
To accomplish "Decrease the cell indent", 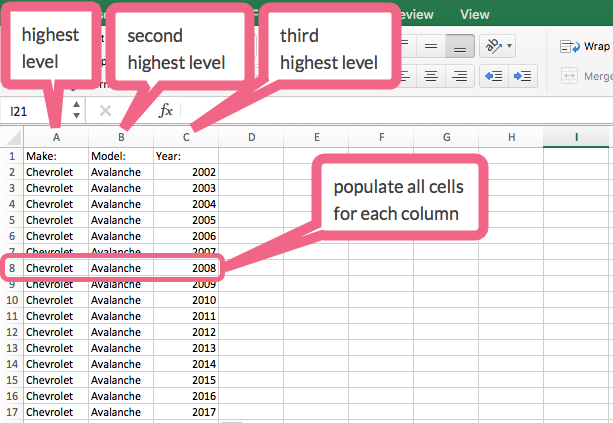I will coord(494,76).
